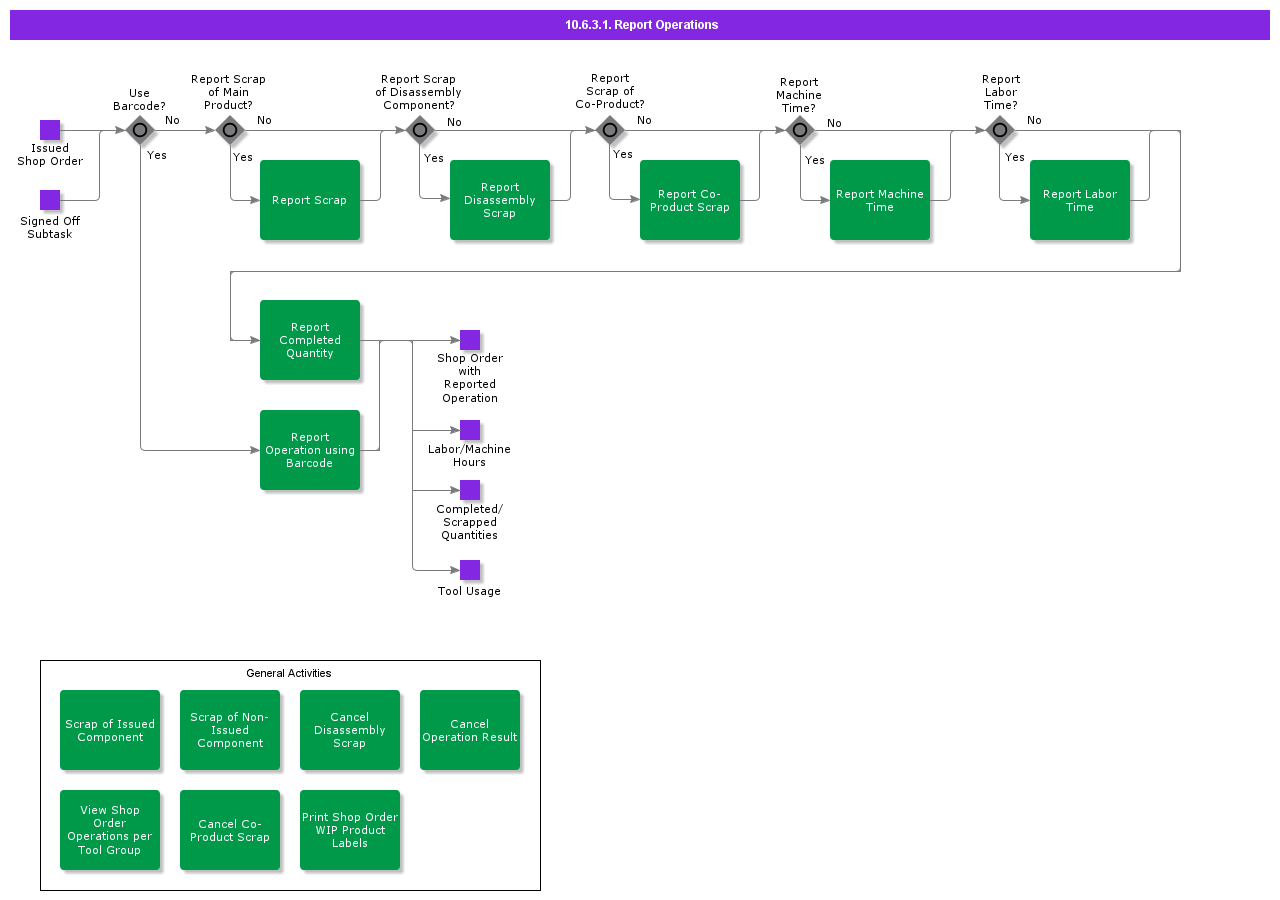The height and width of the screenshot is (900, 1280).
Task: Click the 10.6.3.1. Report Operations title bar
Action: (640, 25)
